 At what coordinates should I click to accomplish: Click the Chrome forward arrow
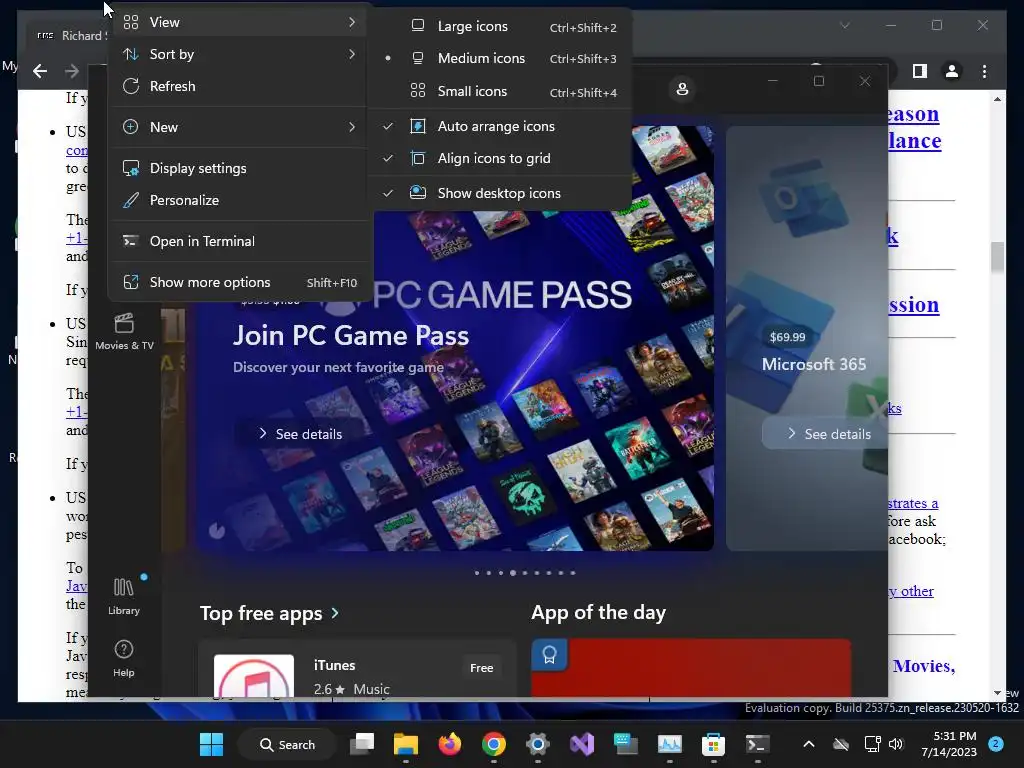(72, 71)
